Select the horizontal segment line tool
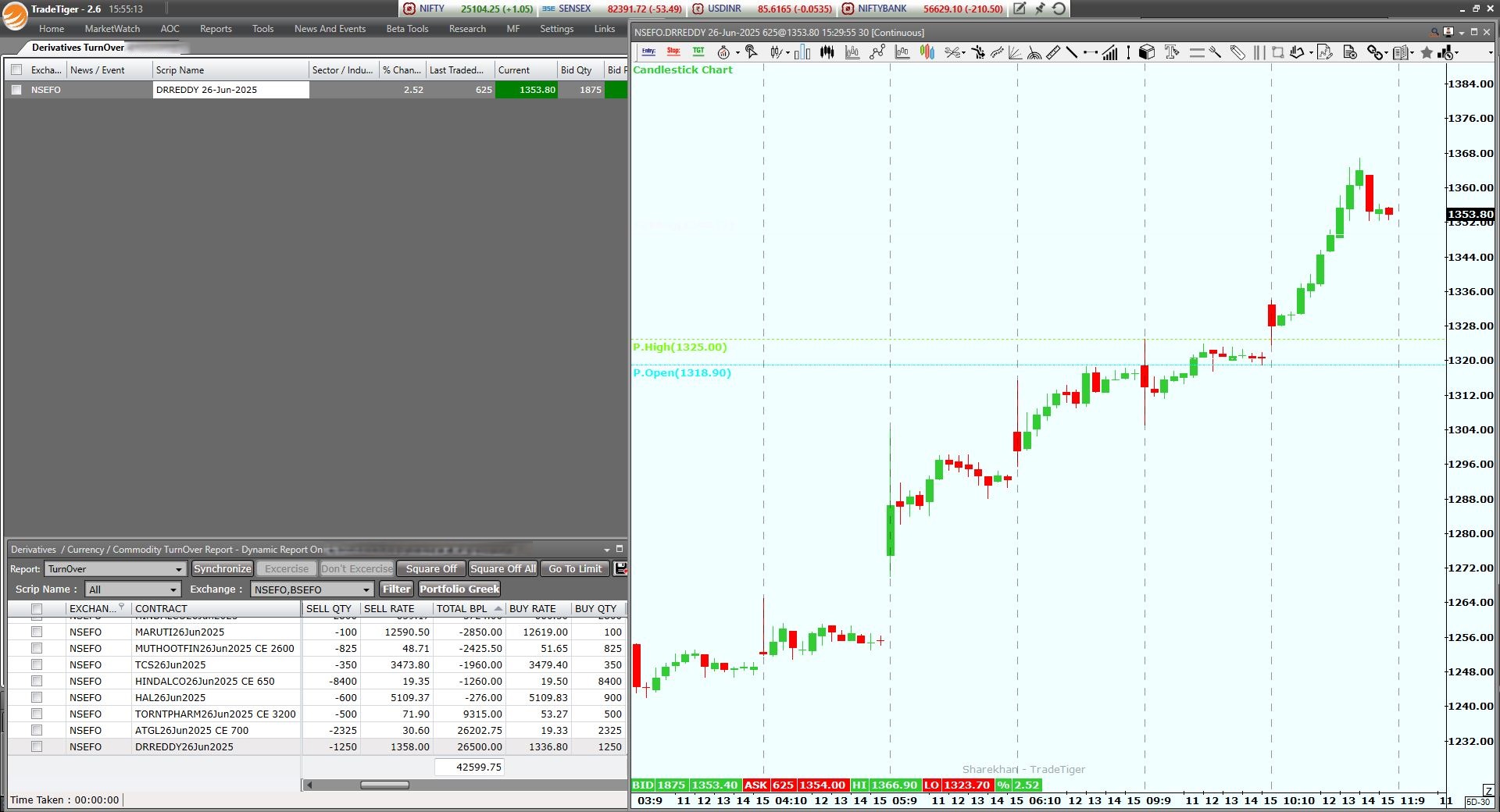This screenshot has width=1500, height=812. (x=1090, y=52)
